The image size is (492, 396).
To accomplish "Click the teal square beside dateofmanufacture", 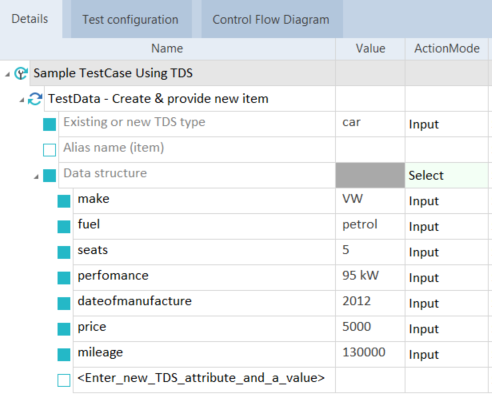I will [x=64, y=304].
